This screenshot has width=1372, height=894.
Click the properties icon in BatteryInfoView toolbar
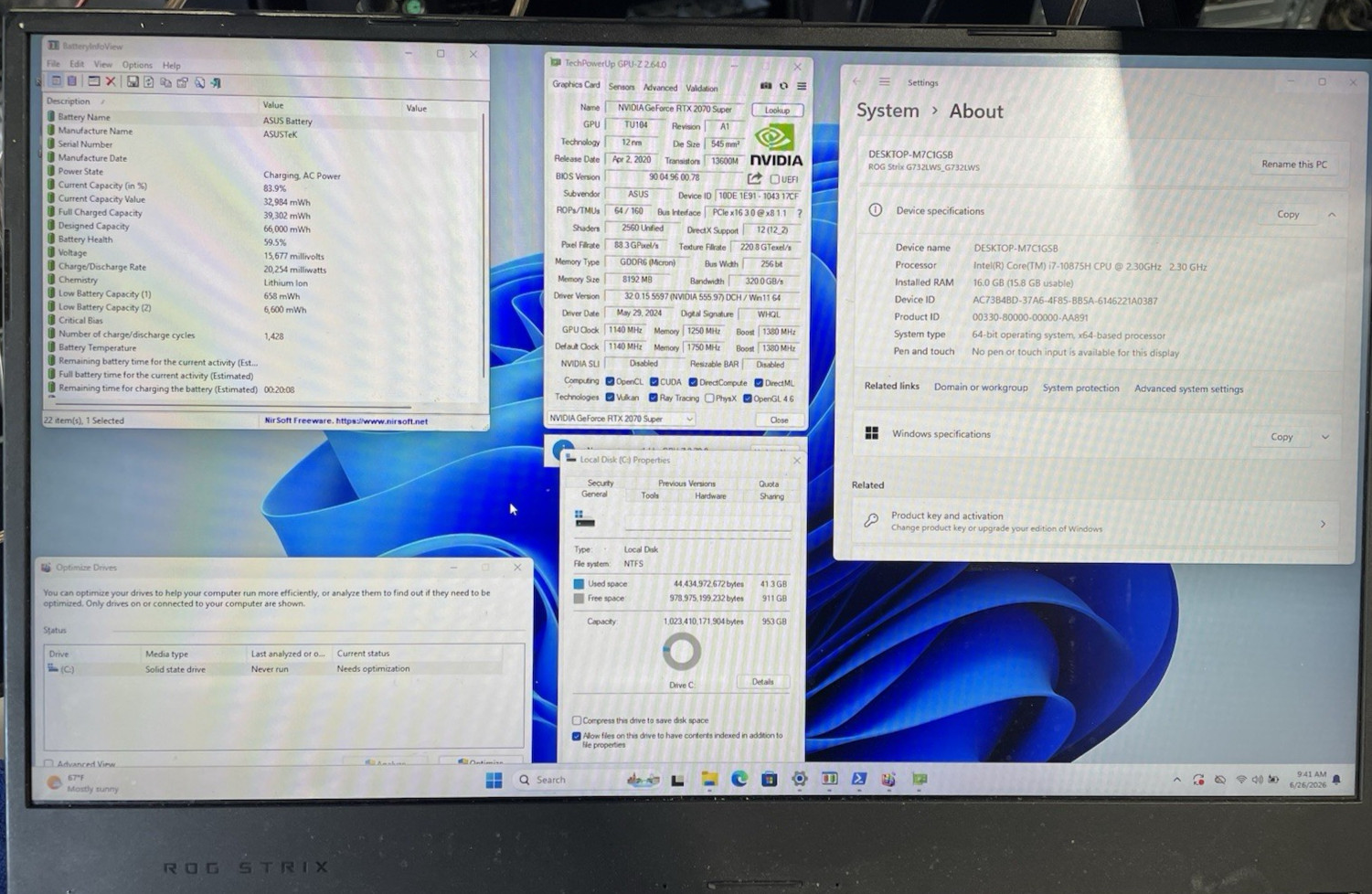182,82
